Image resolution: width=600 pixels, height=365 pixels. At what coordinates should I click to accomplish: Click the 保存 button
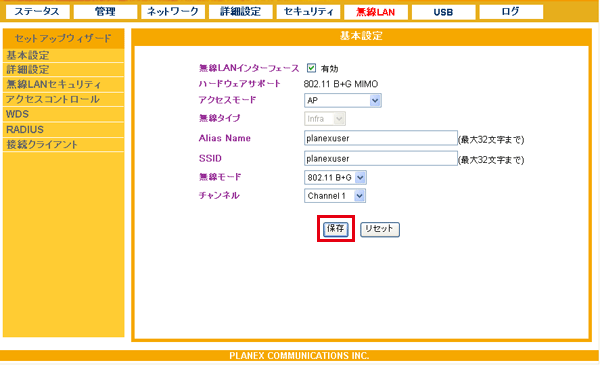(336, 229)
